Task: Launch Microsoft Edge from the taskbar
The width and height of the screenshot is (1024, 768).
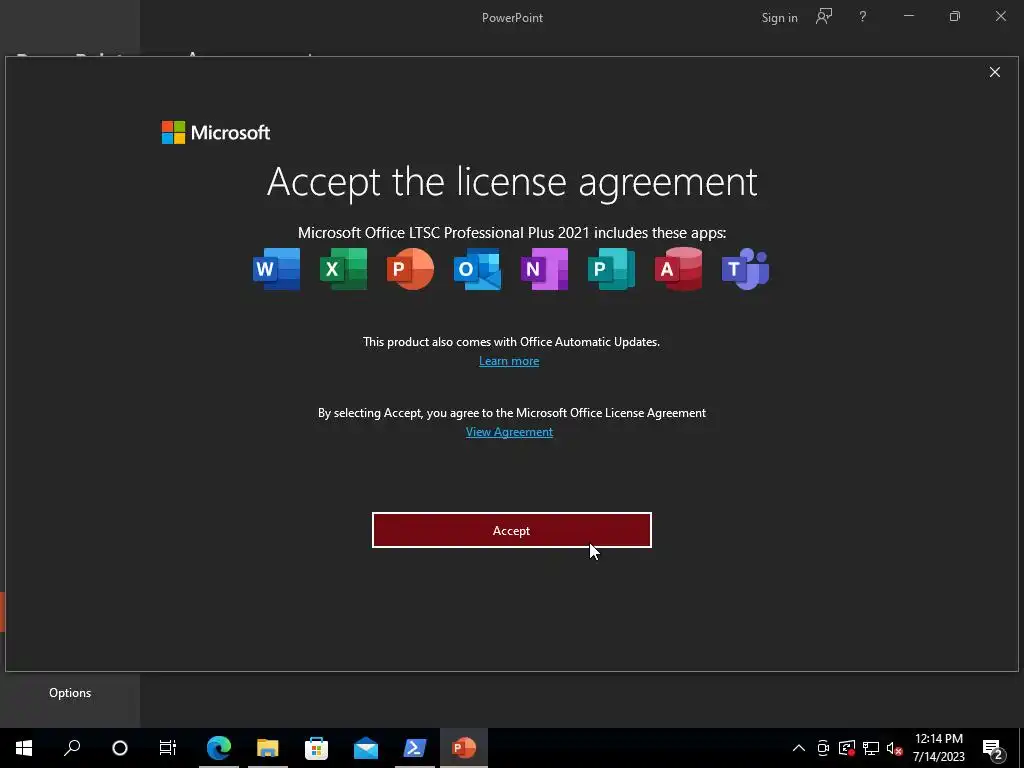Action: [219, 748]
